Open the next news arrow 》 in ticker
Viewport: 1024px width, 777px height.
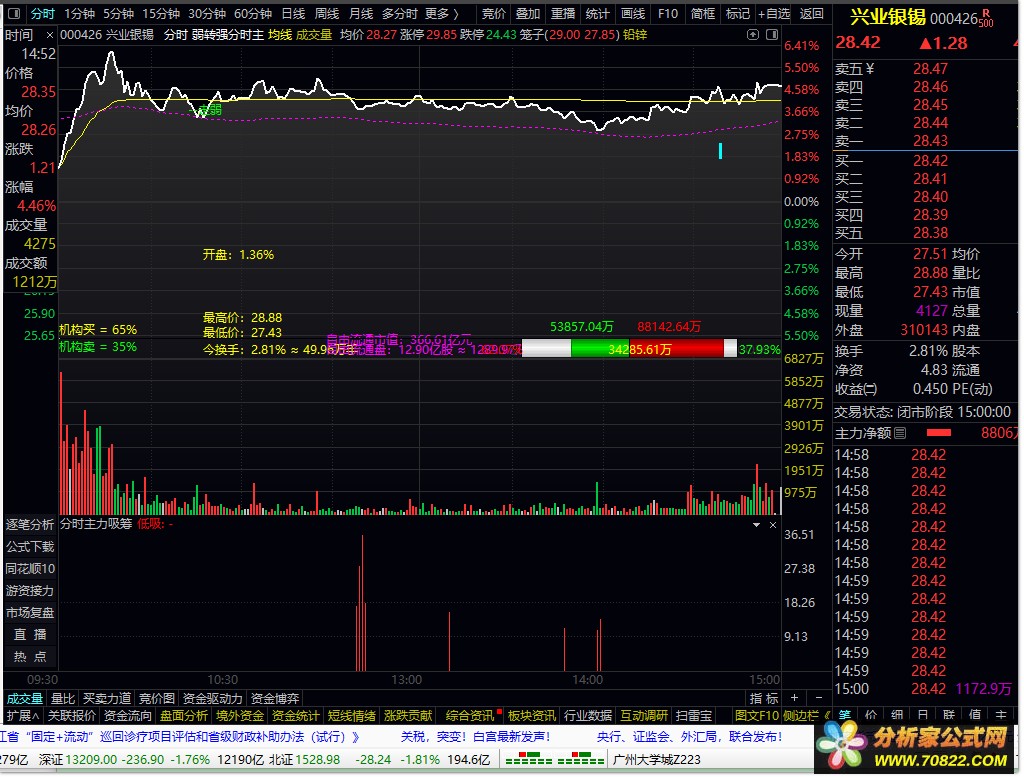tap(355, 737)
